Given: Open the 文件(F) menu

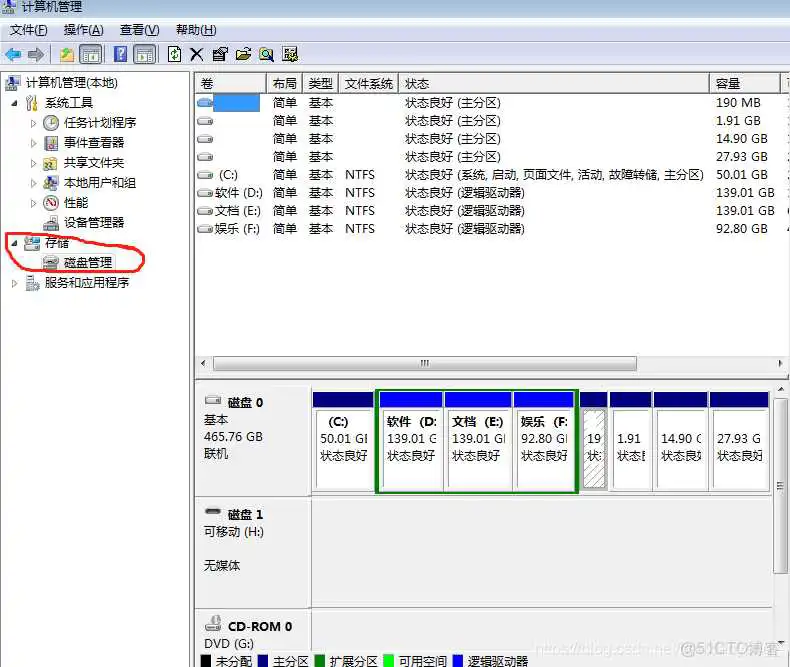Looking at the screenshot, I should (x=29, y=30).
